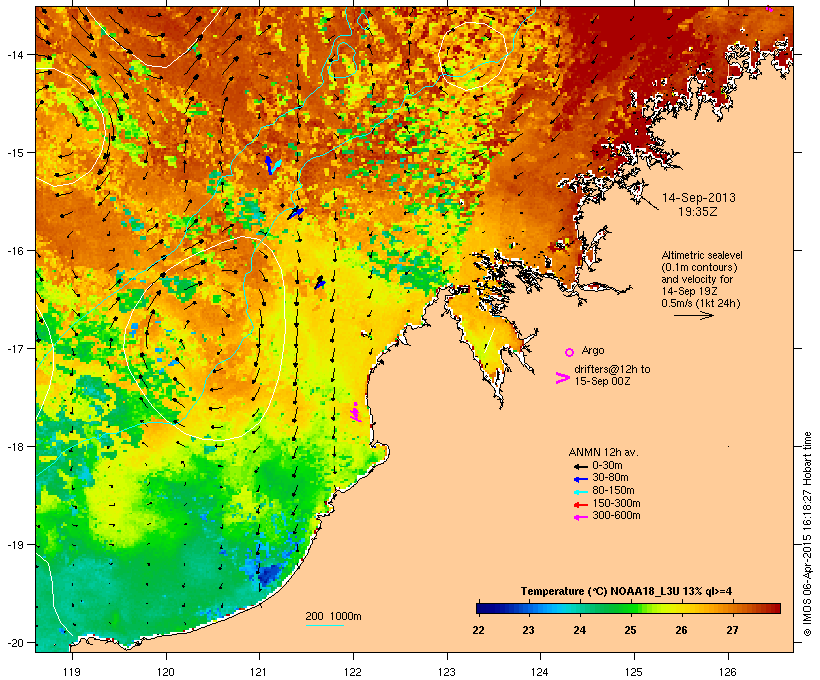The height and width of the screenshot is (680, 820).
Task: Click the longitude axis label 126
Action: point(727,672)
